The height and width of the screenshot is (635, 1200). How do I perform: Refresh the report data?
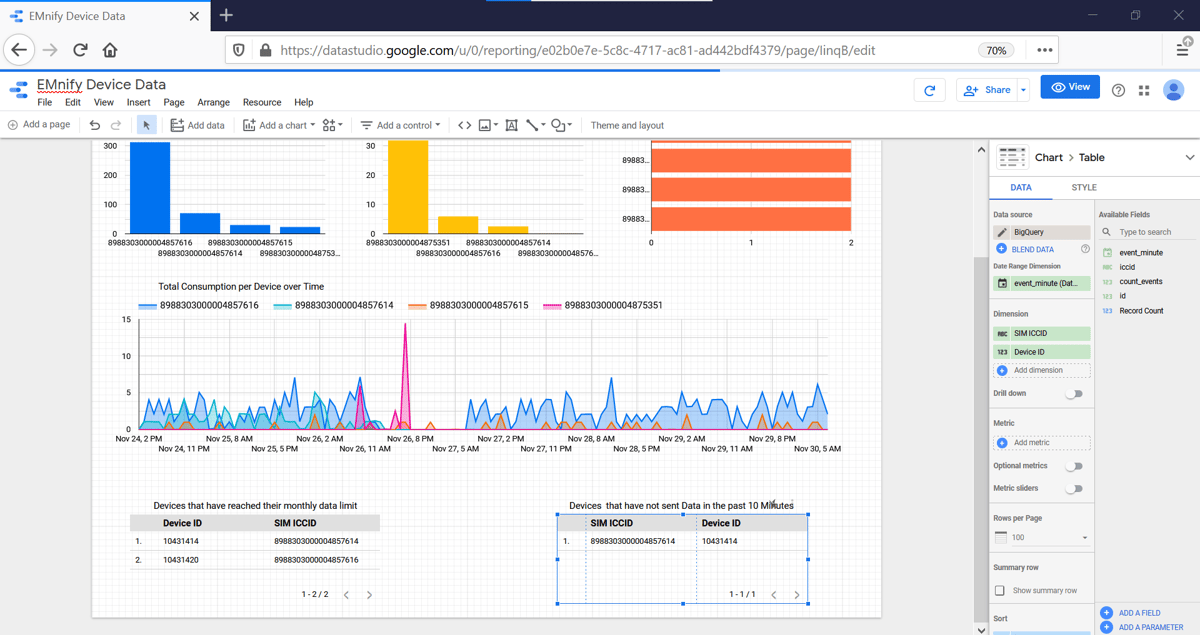tap(930, 90)
